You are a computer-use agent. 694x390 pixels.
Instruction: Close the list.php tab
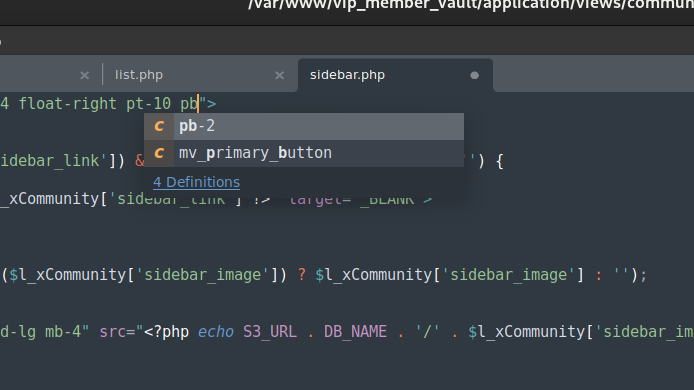click(279, 75)
